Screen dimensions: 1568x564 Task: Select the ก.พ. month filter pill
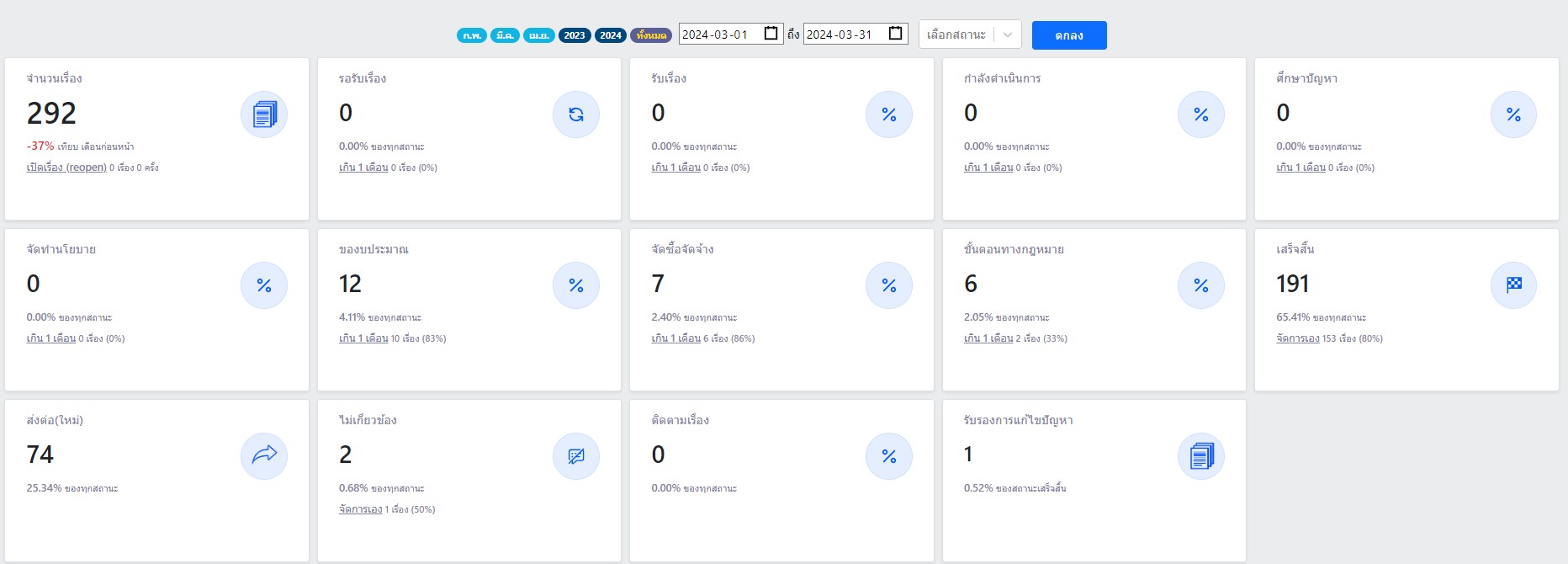472,35
